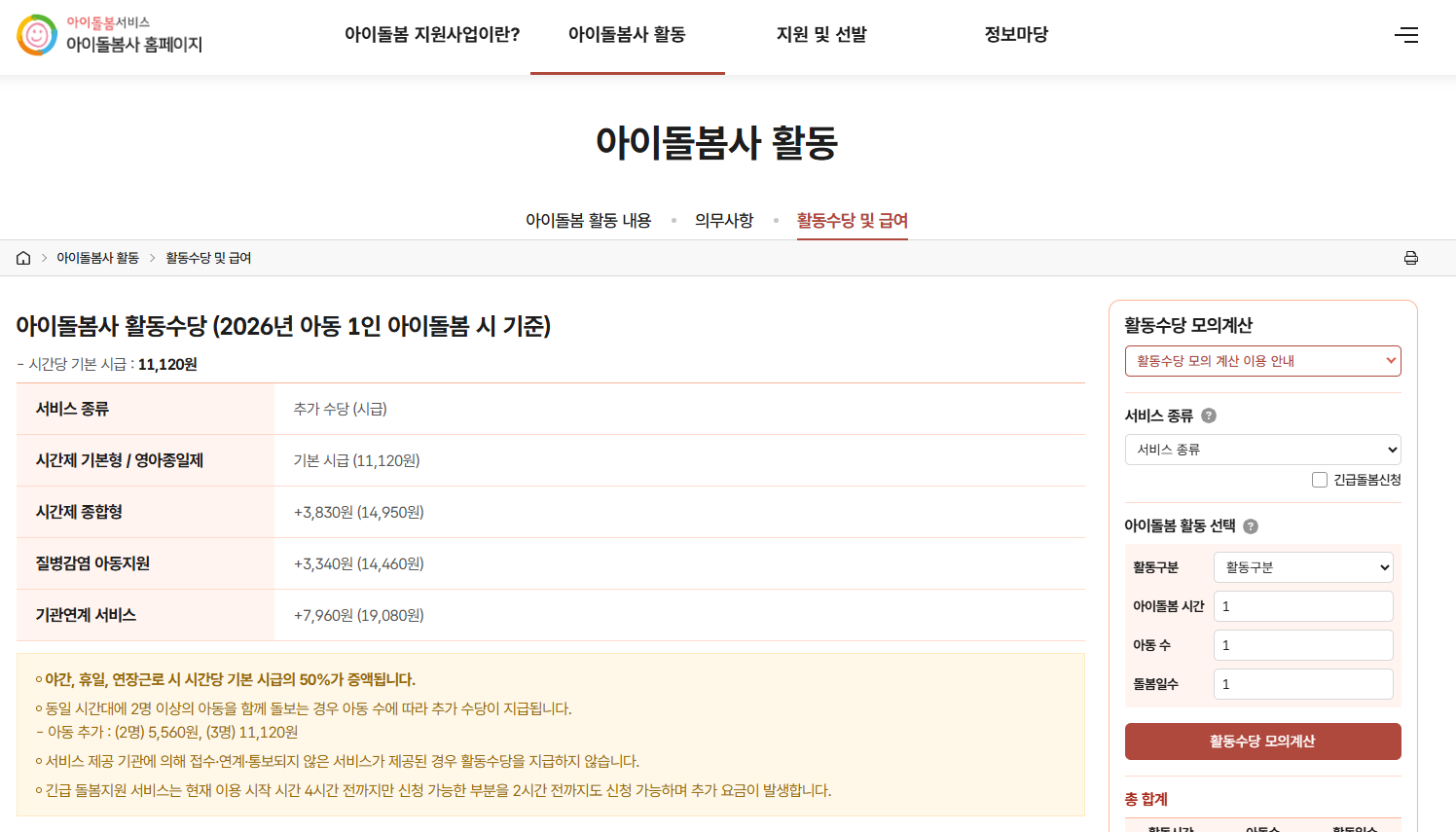
Task: Click the 아이돌봄서비스 smiley logo
Action: coord(37,35)
